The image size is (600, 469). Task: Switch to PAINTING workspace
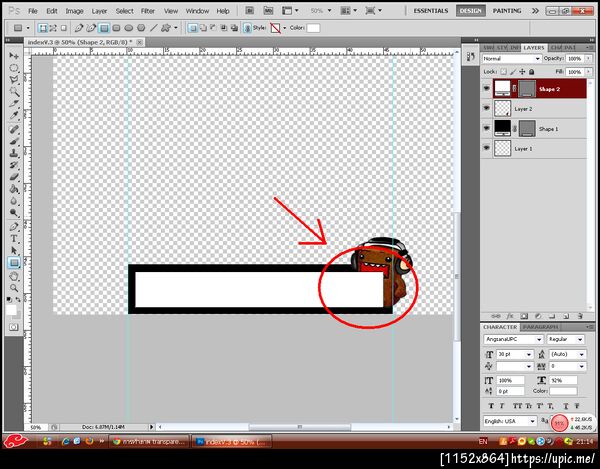[507, 11]
